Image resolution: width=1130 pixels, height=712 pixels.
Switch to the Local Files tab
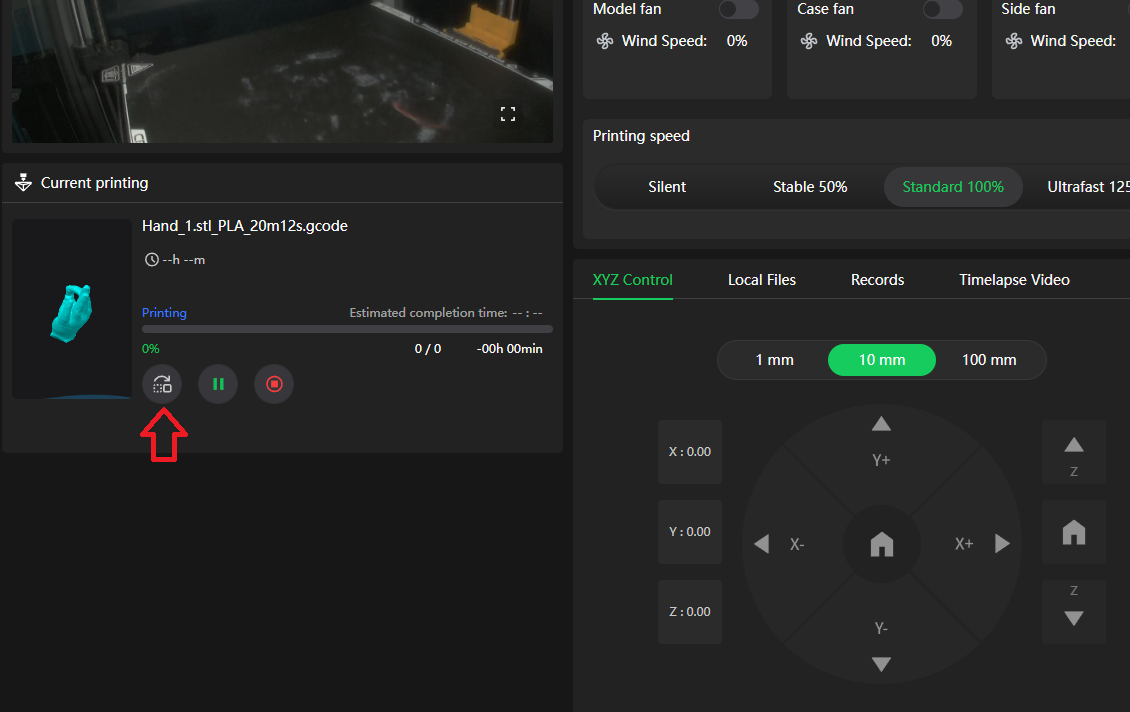point(762,280)
